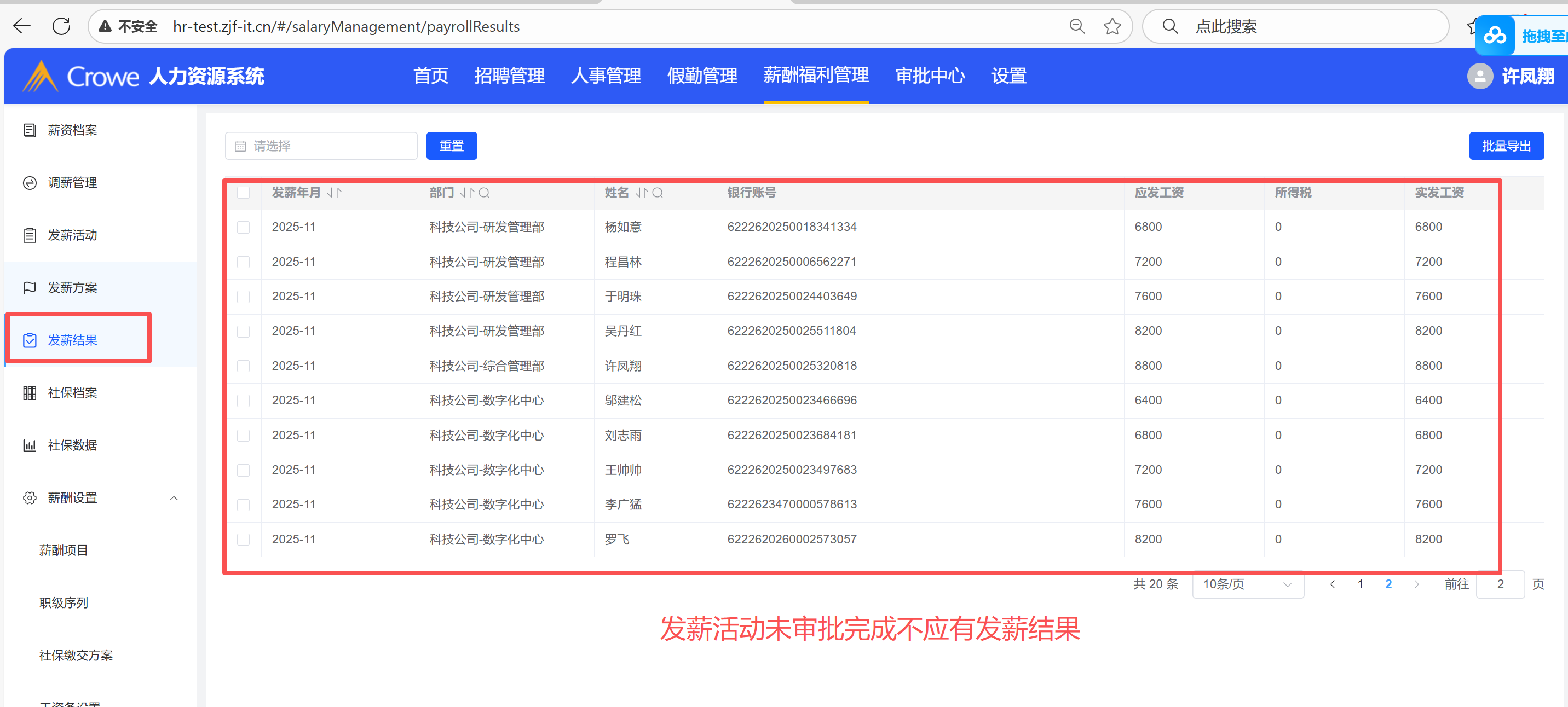Collapse the 薪酬设置 submenu
The height and width of the screenshot is (707, 1568).
[174, 499]
